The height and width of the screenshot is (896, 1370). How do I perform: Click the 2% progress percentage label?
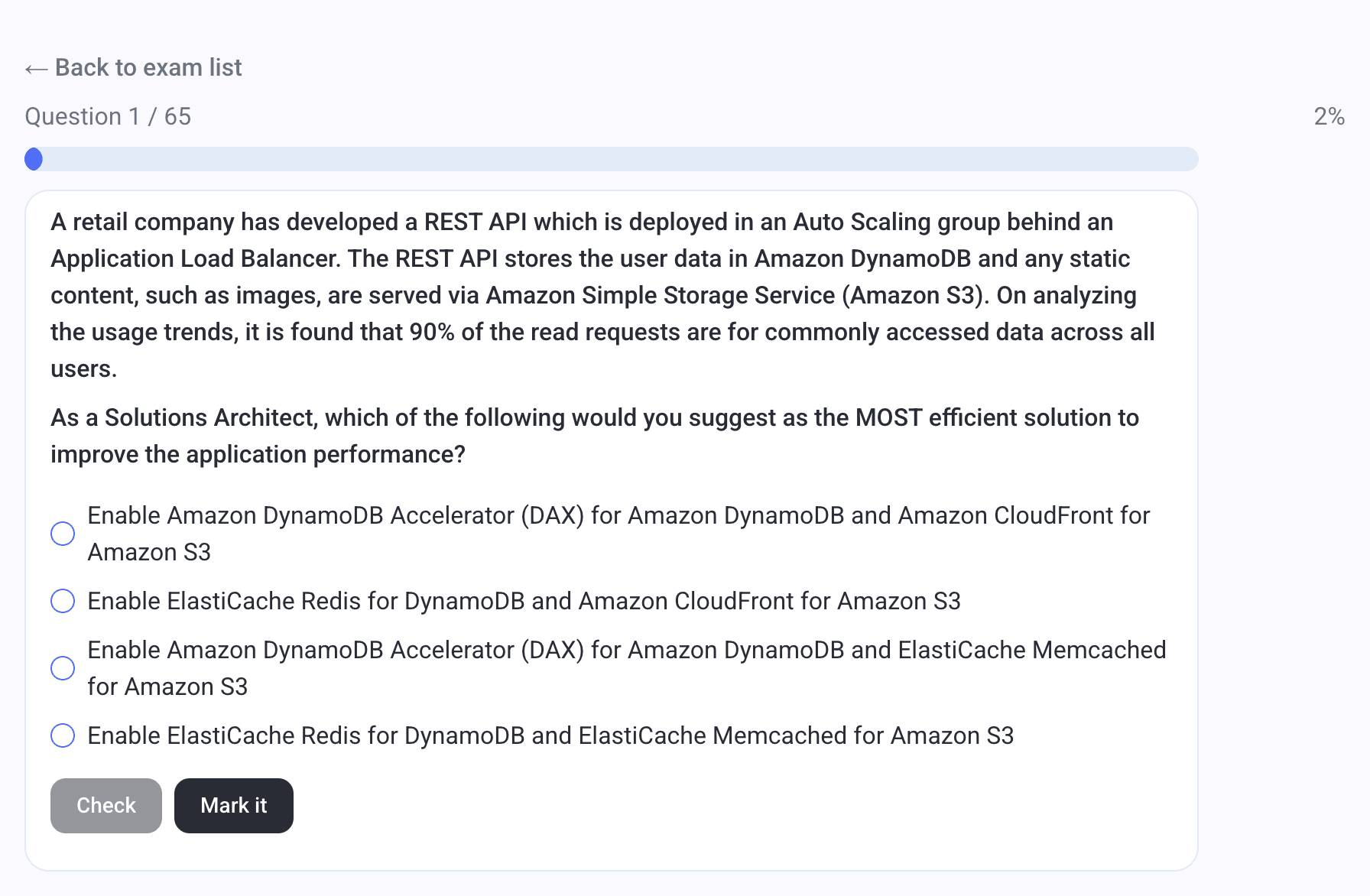[x=1329, y=116]
